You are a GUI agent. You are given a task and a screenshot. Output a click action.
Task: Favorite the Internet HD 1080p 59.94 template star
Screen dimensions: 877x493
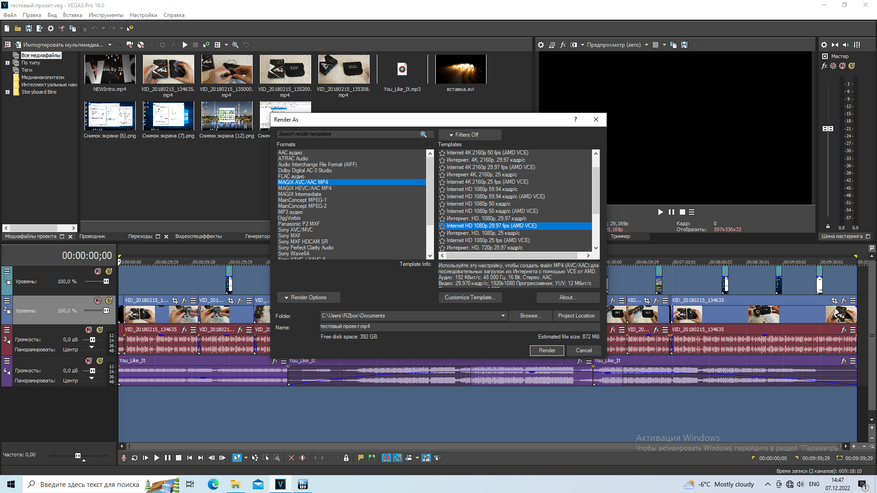tap(442, 188)
